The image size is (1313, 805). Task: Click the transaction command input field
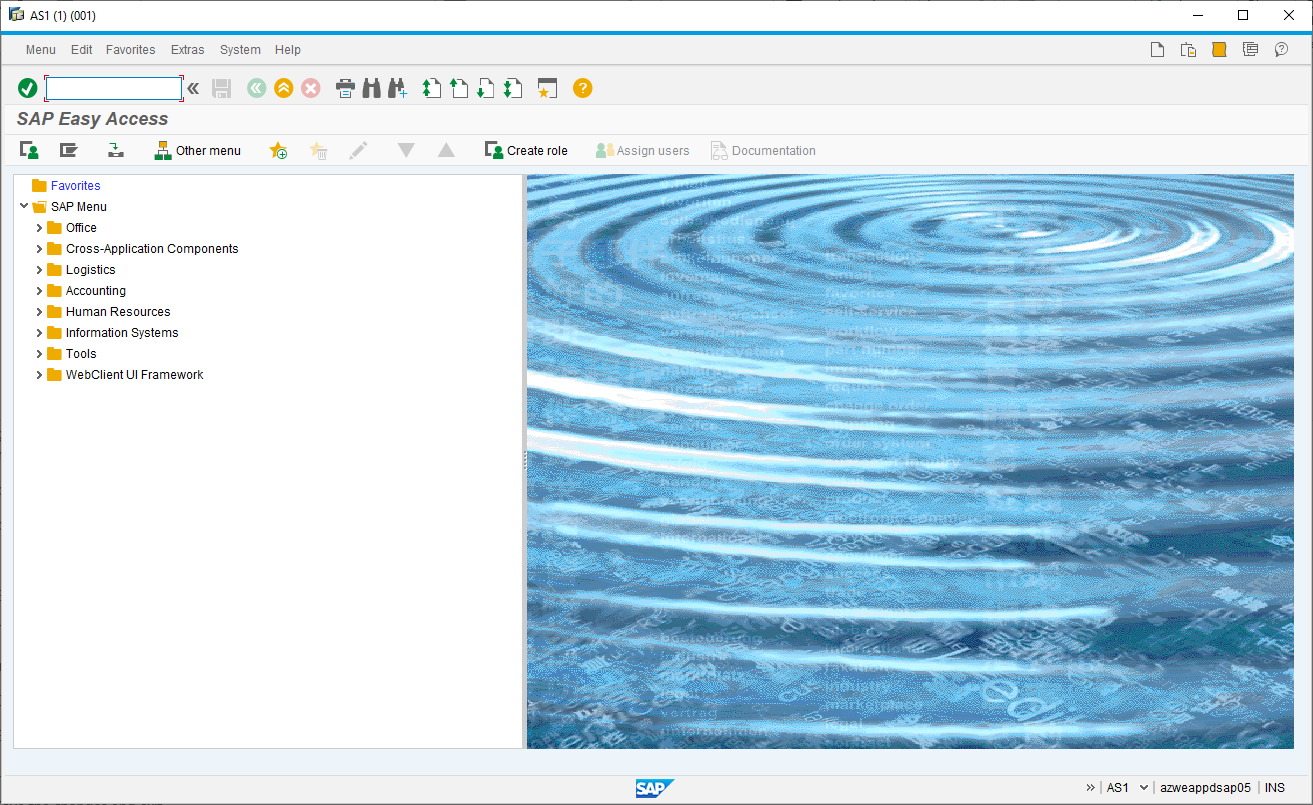pos(113,89)
